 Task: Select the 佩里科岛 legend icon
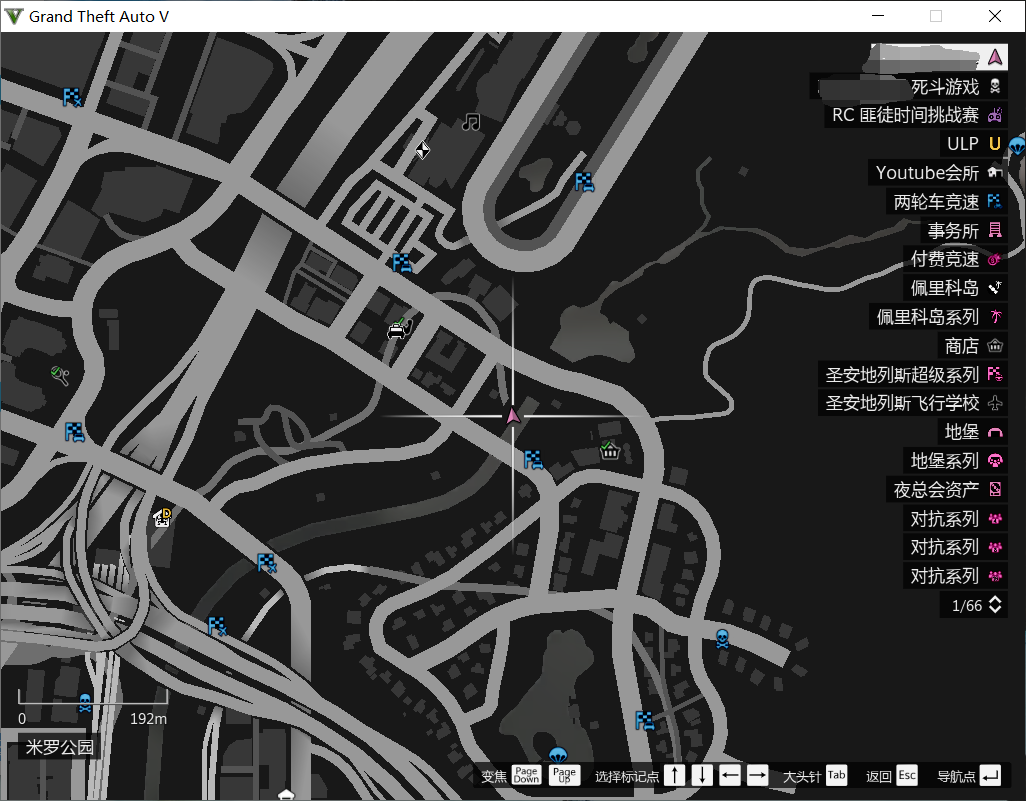[995, 288]
